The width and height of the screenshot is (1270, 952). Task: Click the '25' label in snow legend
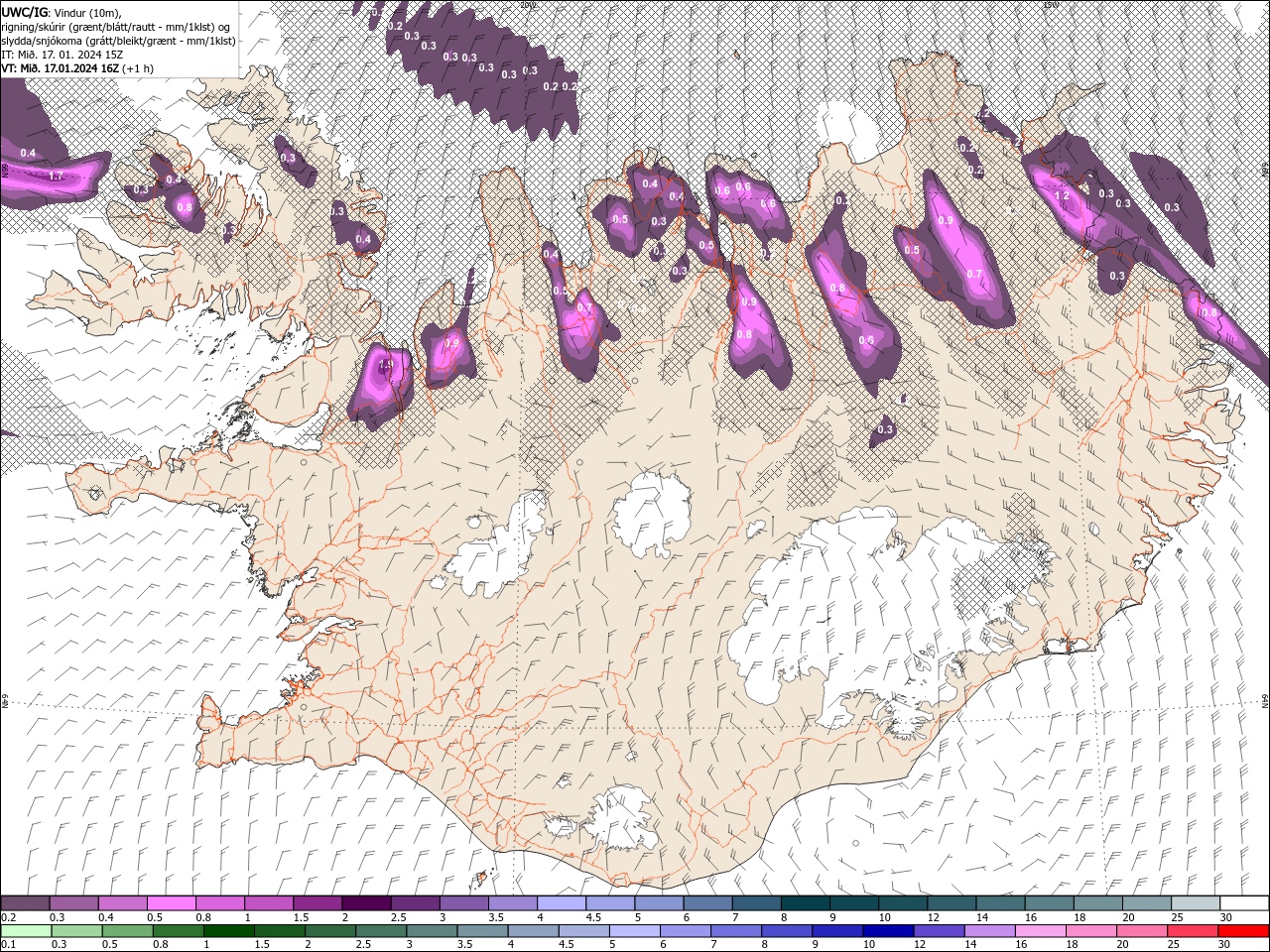[1177, 917]
